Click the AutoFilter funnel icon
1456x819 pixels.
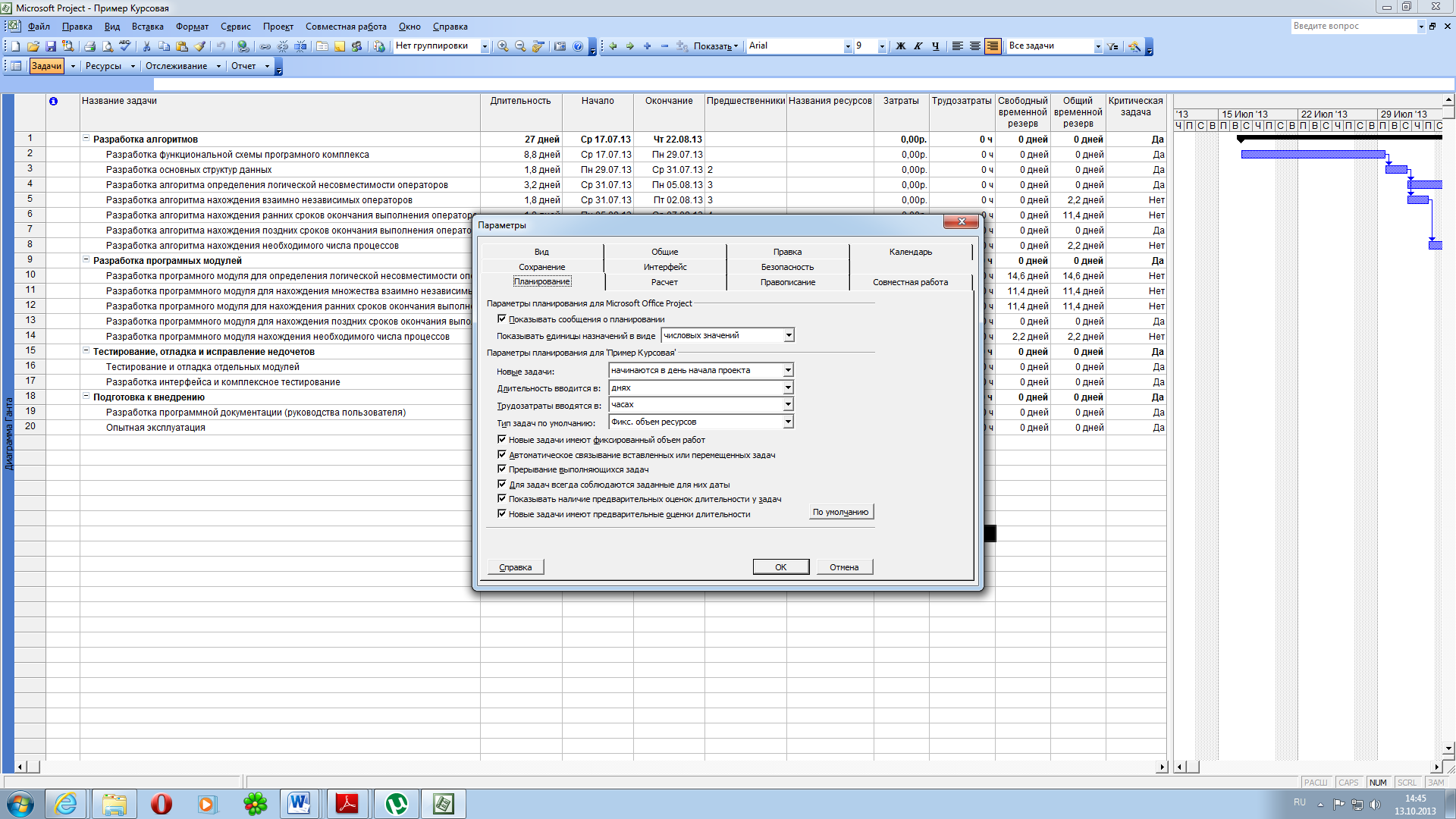pyautogui.click(x=1113, y=46)
